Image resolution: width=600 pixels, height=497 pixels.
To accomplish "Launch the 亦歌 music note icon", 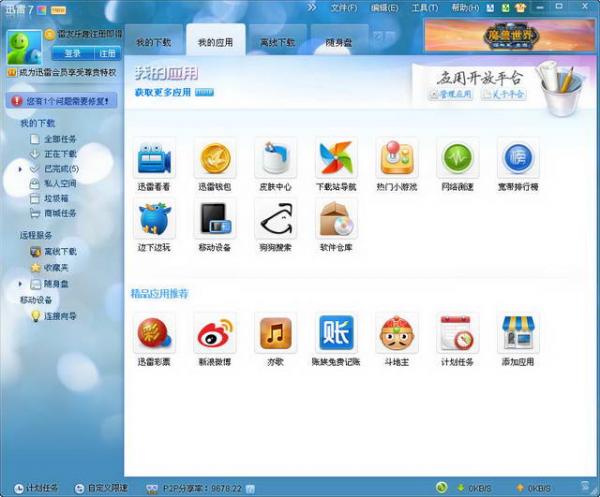I will pos(276,333).
